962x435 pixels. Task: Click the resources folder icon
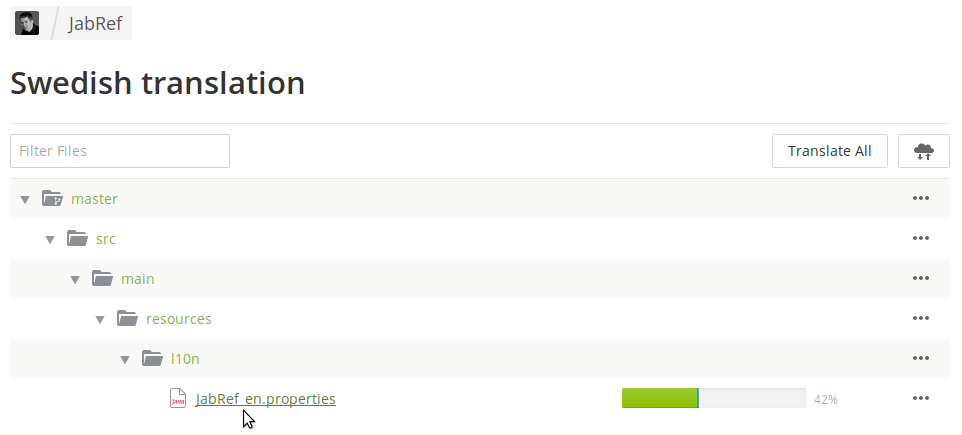pos(127,319)
